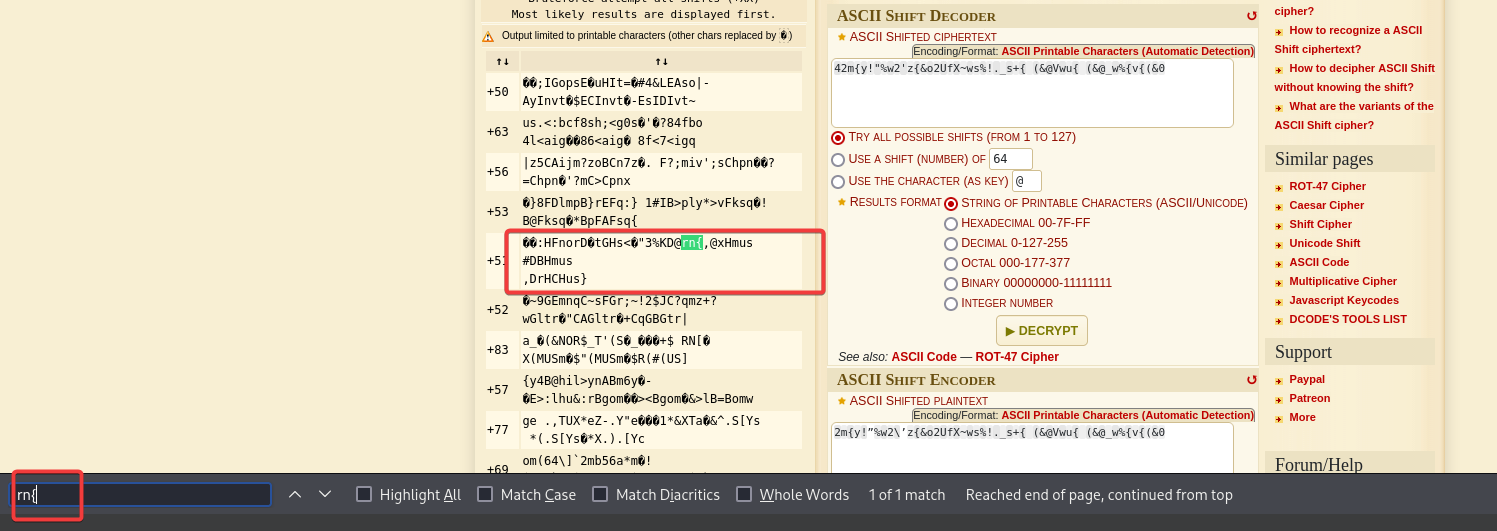
Task: Click the '1 of 1 match' status text
Action: click(906, 494)
